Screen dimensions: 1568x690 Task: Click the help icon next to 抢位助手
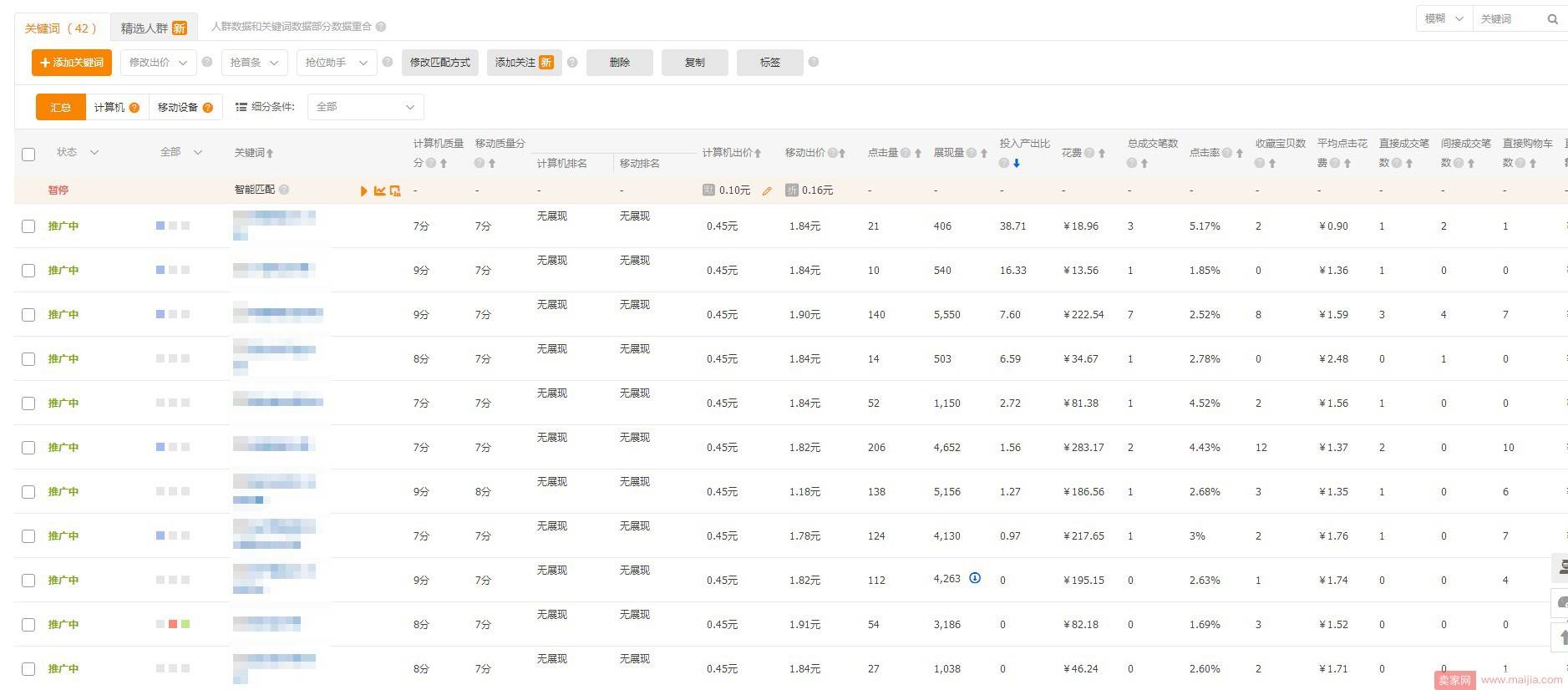click(x=388, y=62)
